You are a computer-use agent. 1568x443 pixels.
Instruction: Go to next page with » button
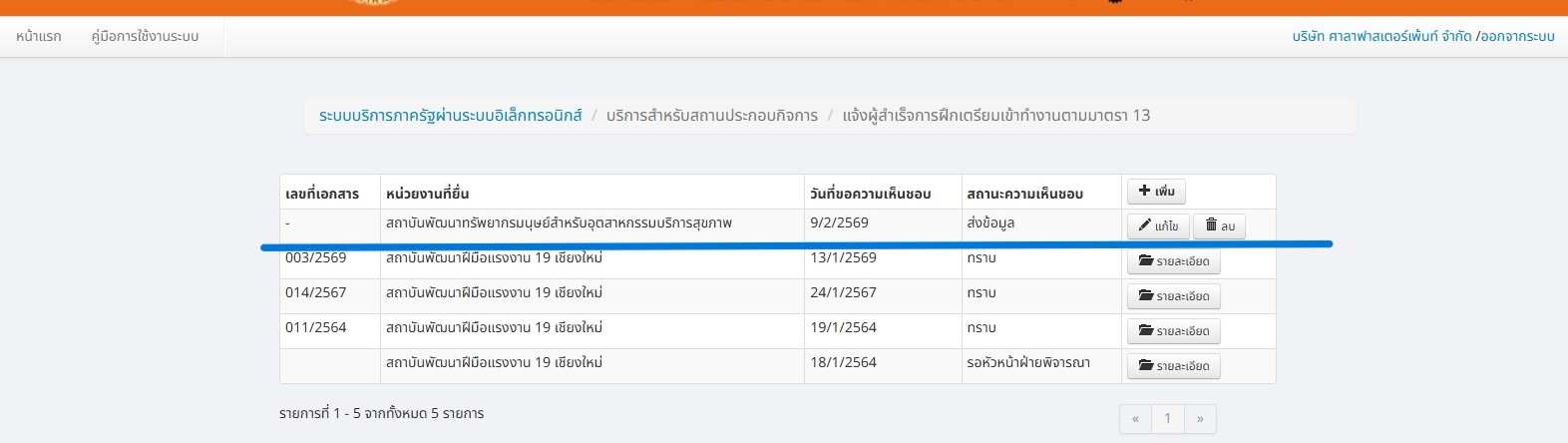(1200, 419)
